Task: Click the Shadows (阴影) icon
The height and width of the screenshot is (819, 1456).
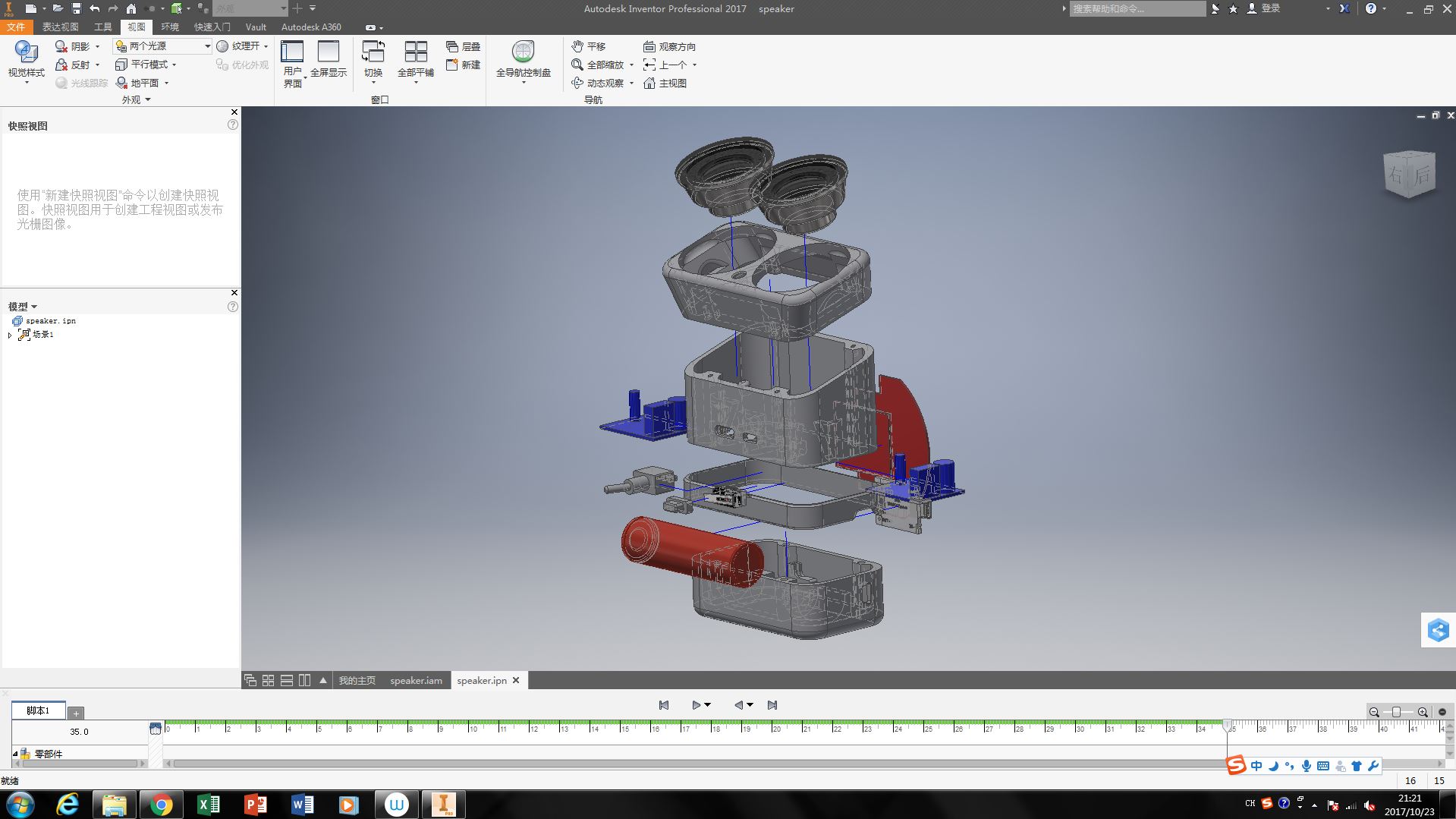Action: pos(61,46)
